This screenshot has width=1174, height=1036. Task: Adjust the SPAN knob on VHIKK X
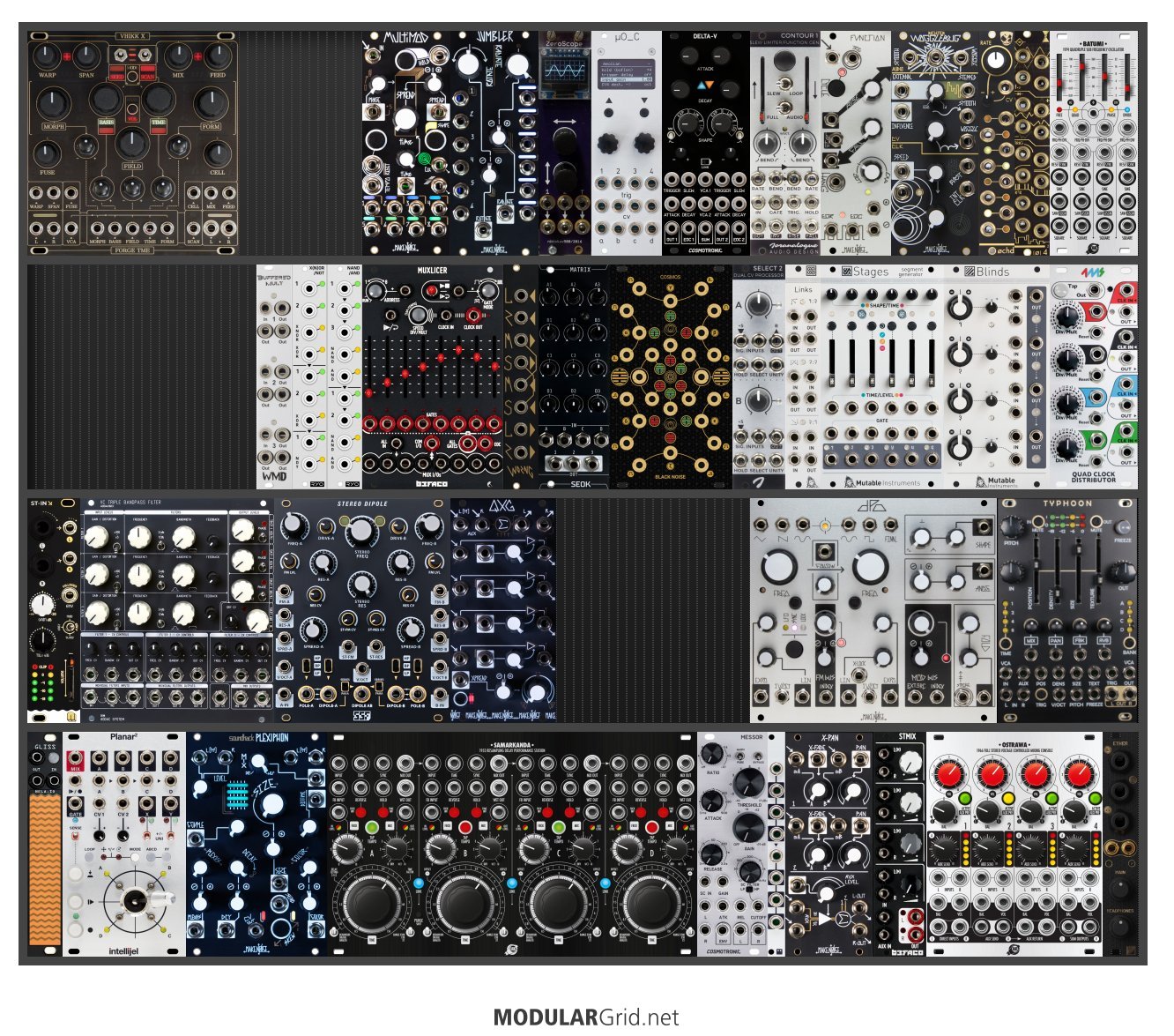click(86, 57)
